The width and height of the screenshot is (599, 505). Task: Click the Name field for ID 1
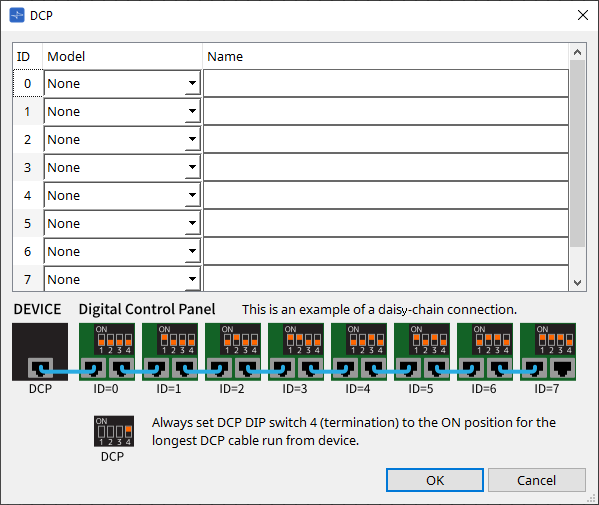[x=386, y=111]
